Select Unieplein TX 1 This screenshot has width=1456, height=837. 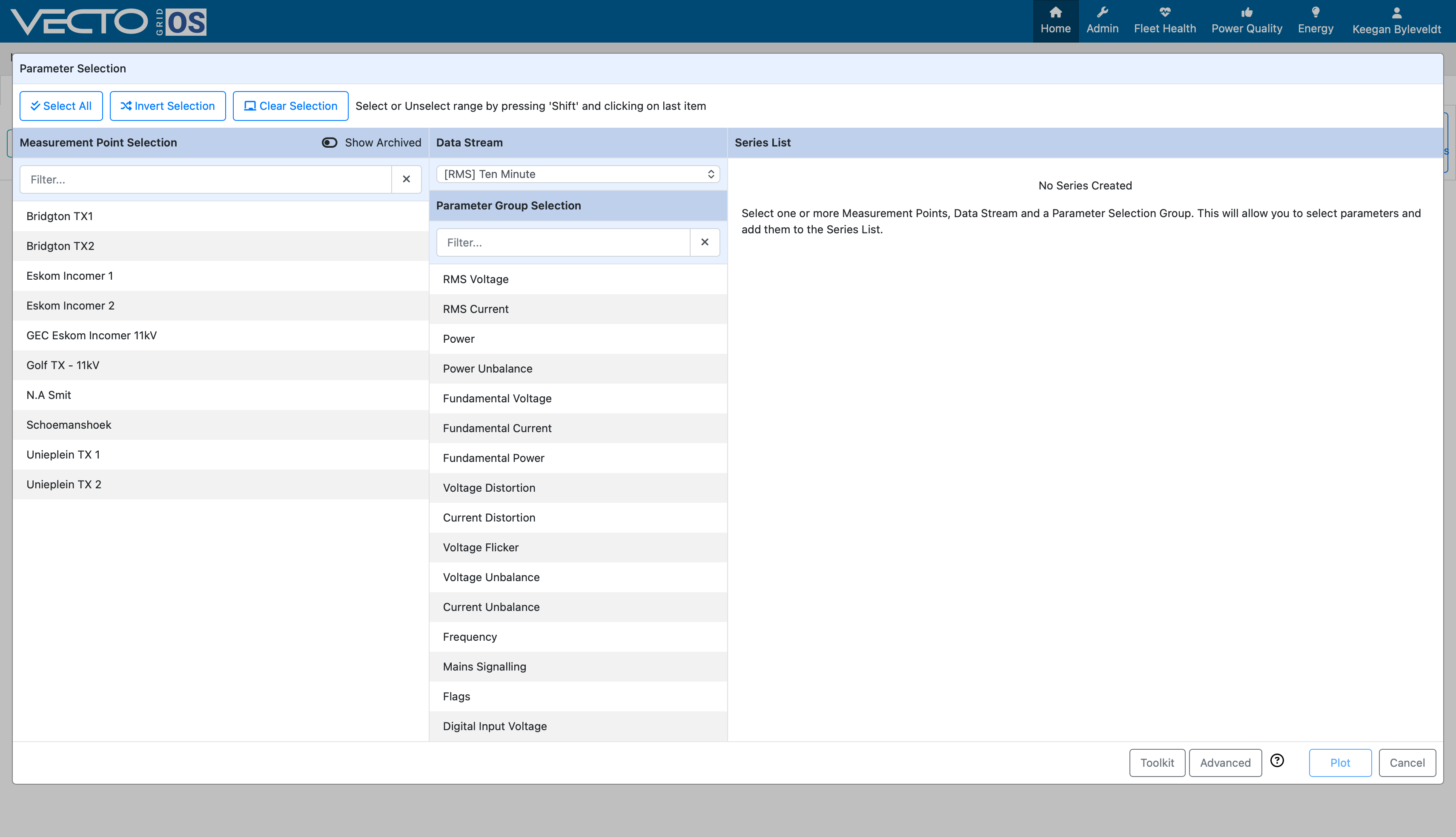(x=221, y=455)
